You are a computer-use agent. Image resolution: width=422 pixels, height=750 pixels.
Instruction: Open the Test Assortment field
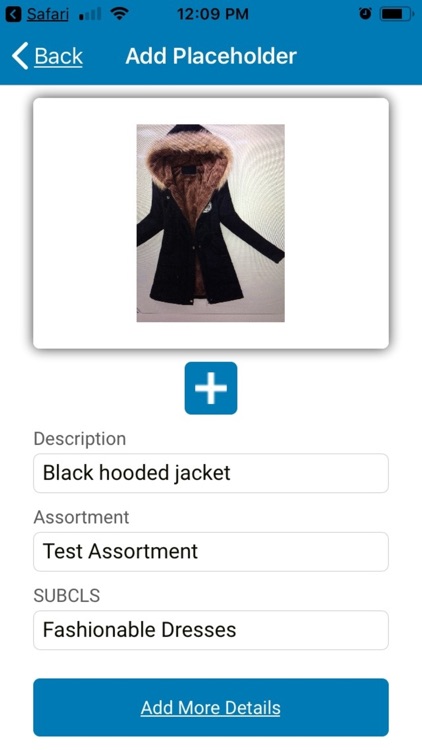211,551
